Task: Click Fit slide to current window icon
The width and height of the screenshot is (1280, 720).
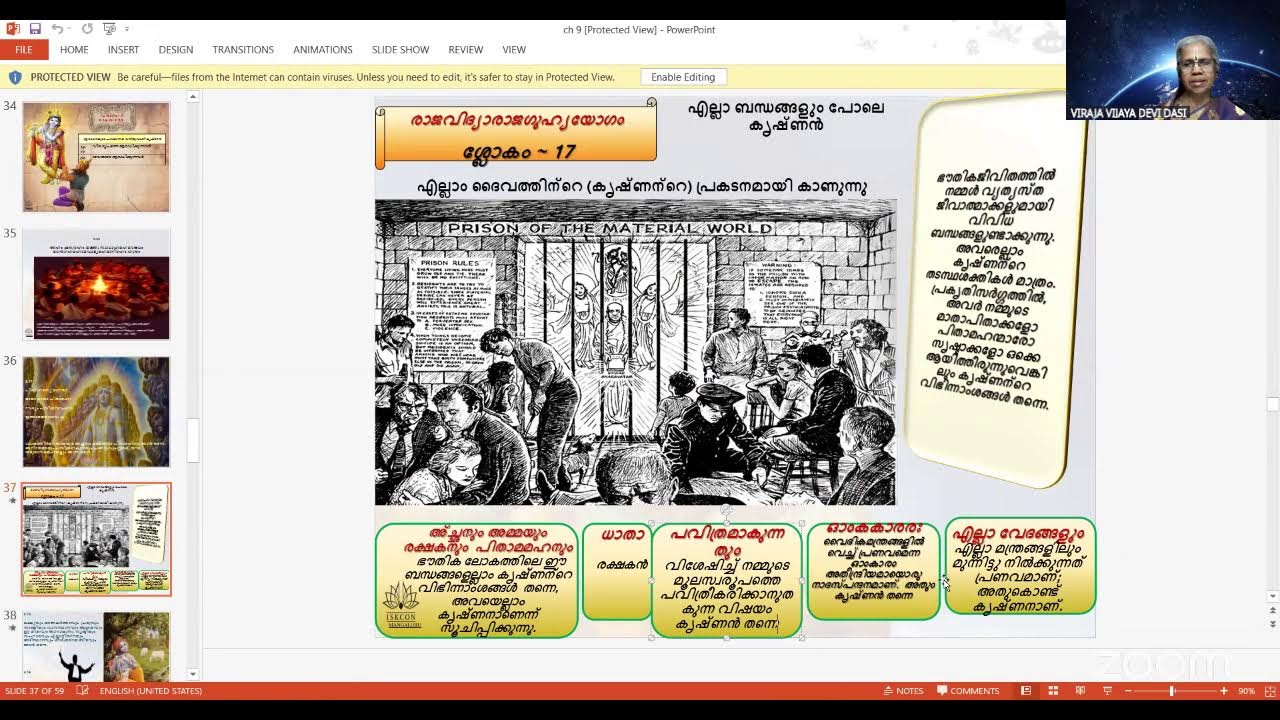Action: pyautogui.click(x=1268, y=691)
